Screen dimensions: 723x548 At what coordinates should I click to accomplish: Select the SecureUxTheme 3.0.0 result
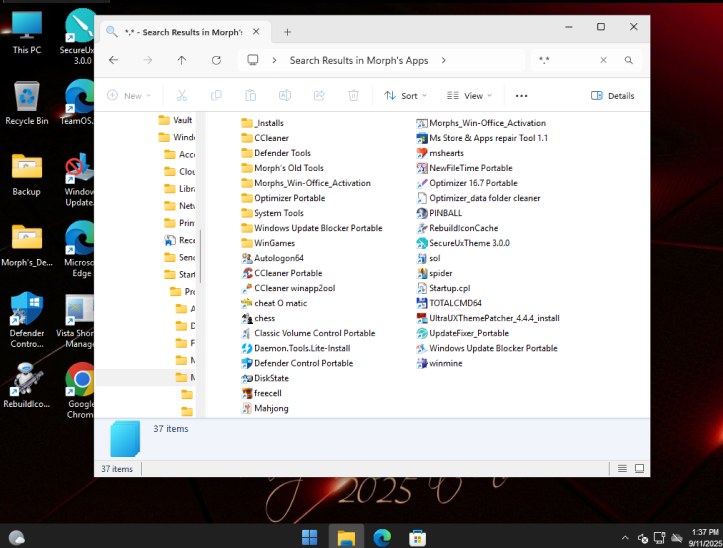tap(463, 243)
